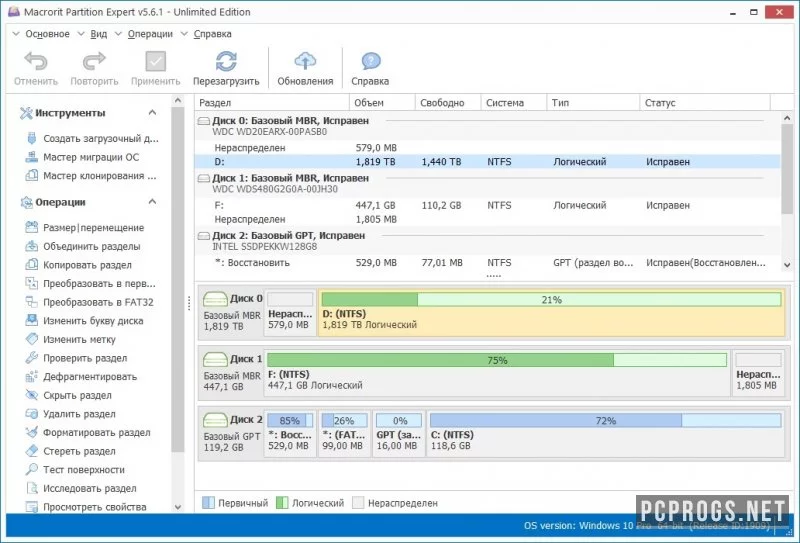Image resolution: width=800 pixels, height=543 pixels.
Task: Select the *: Восстановить partition row
Action: coord(487,263)
